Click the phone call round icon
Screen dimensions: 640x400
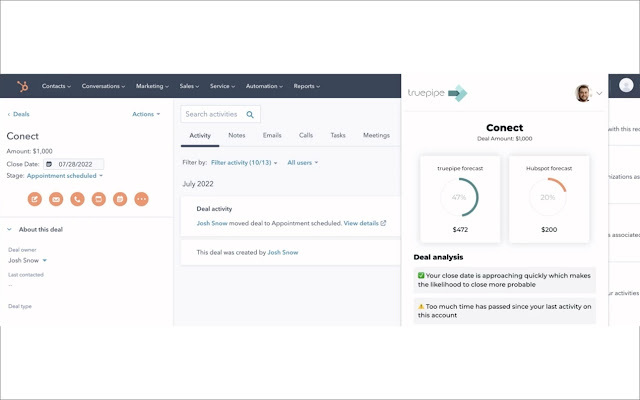tap(77, 199)
